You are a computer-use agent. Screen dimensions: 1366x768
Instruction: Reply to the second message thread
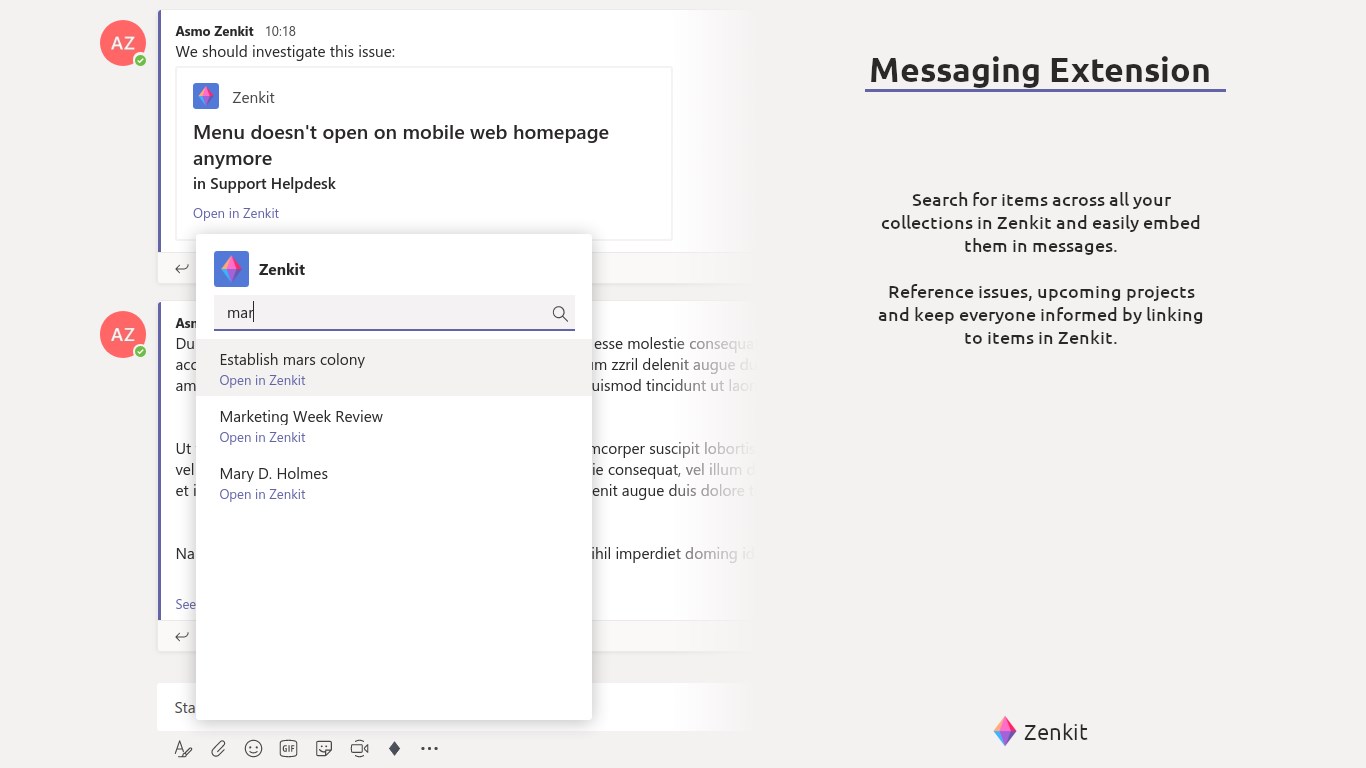point(182,636)
